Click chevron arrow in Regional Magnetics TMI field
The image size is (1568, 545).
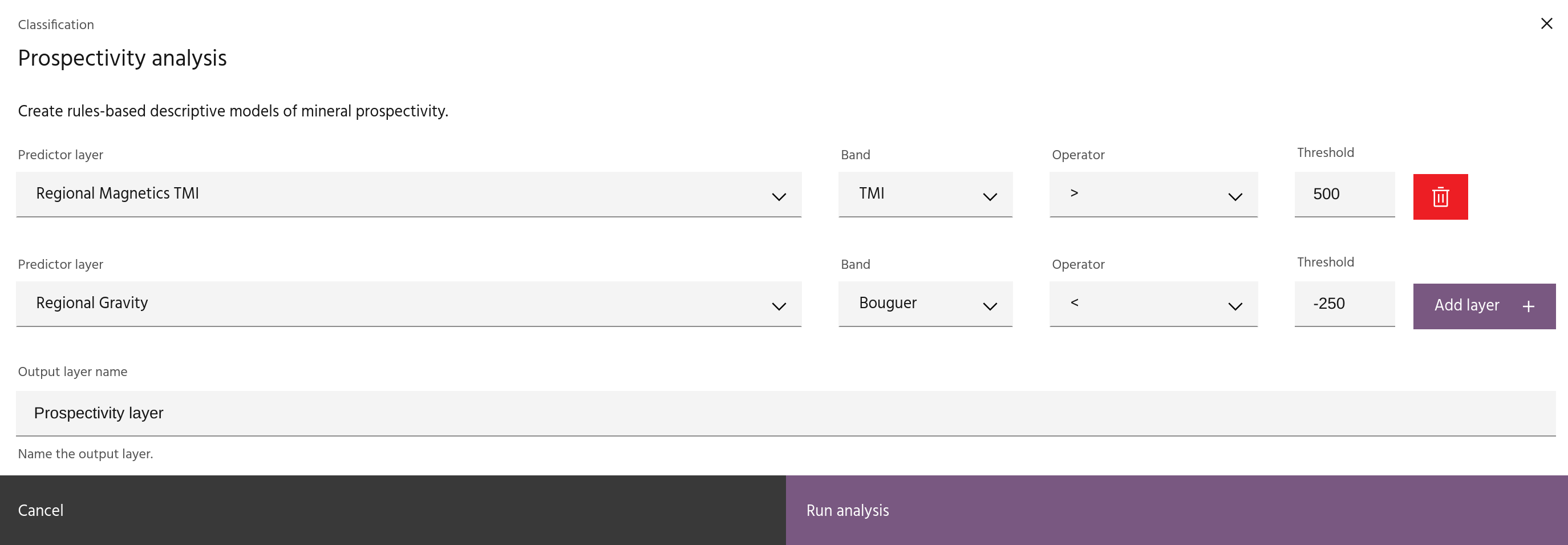click(779, 197)
